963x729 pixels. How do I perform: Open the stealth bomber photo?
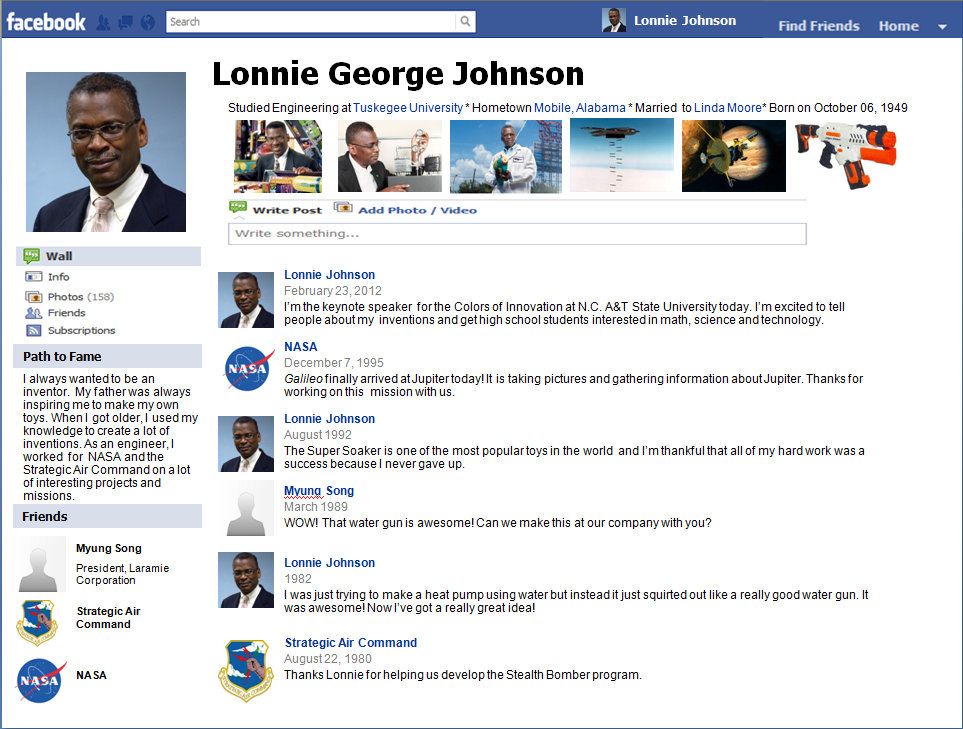(x=622, y=156)
